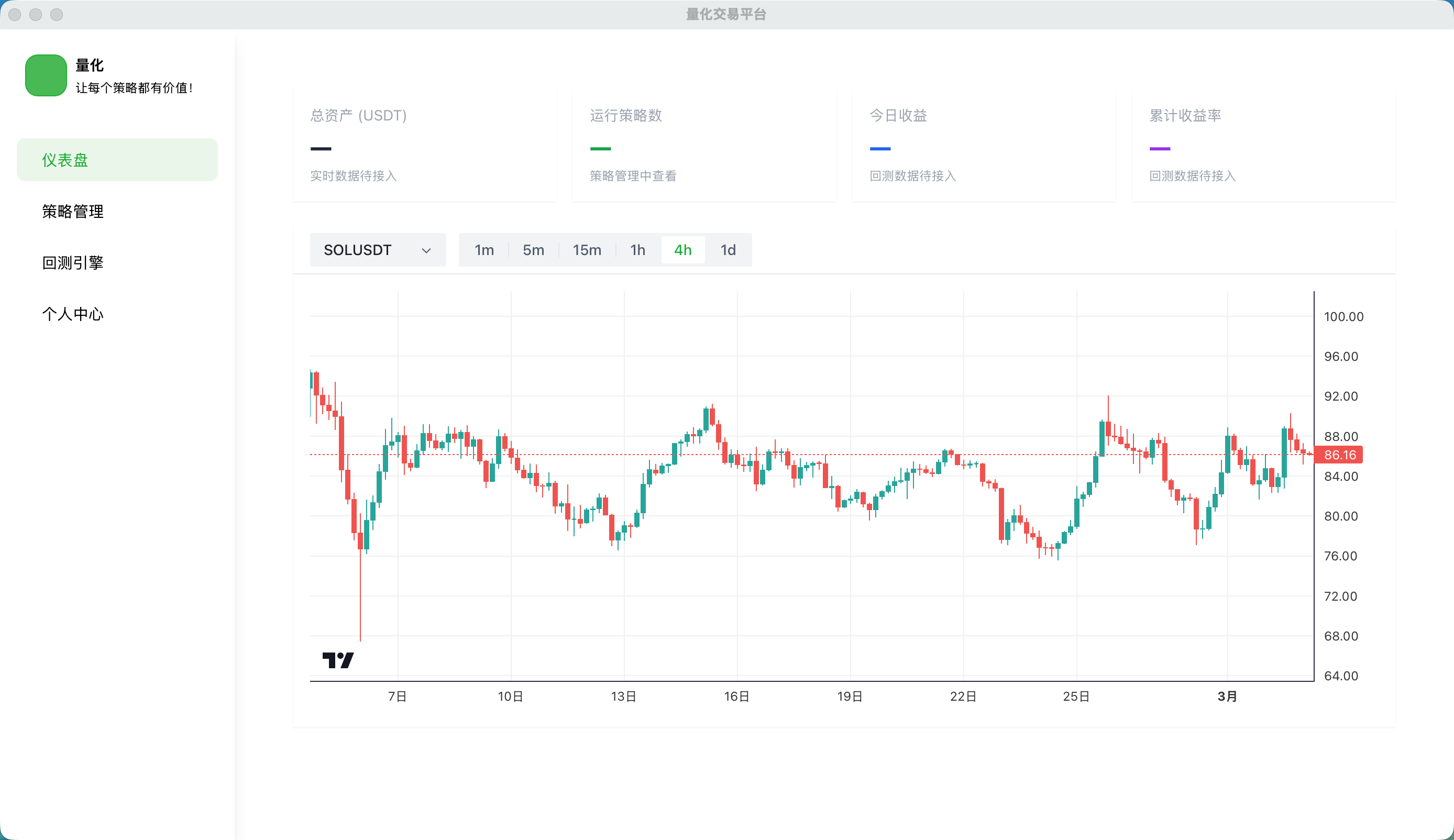Select the 1m timeframe

click(484, 250)
